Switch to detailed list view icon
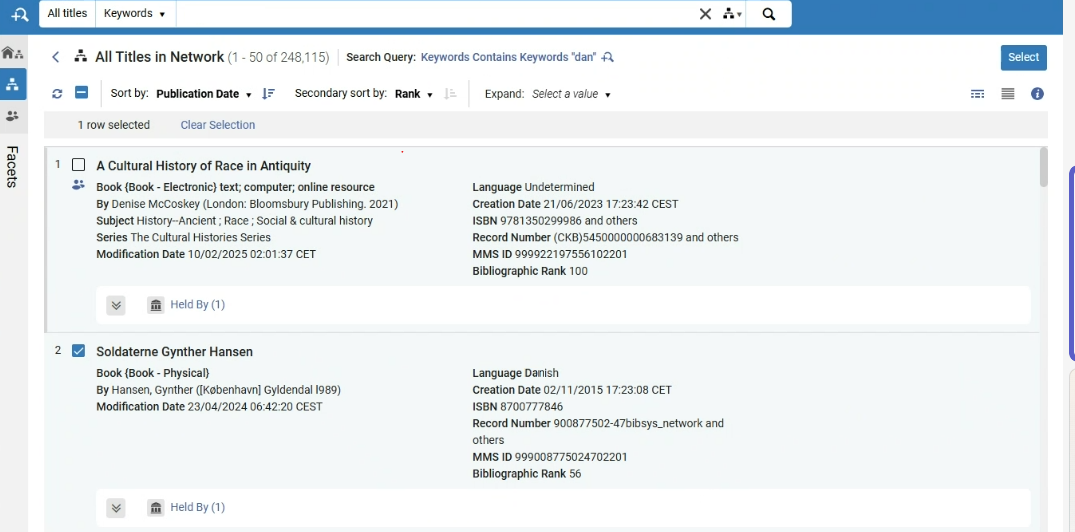The height and width of the screenshot is (532, 1075). pyautogui.click(x=978, y=94)
